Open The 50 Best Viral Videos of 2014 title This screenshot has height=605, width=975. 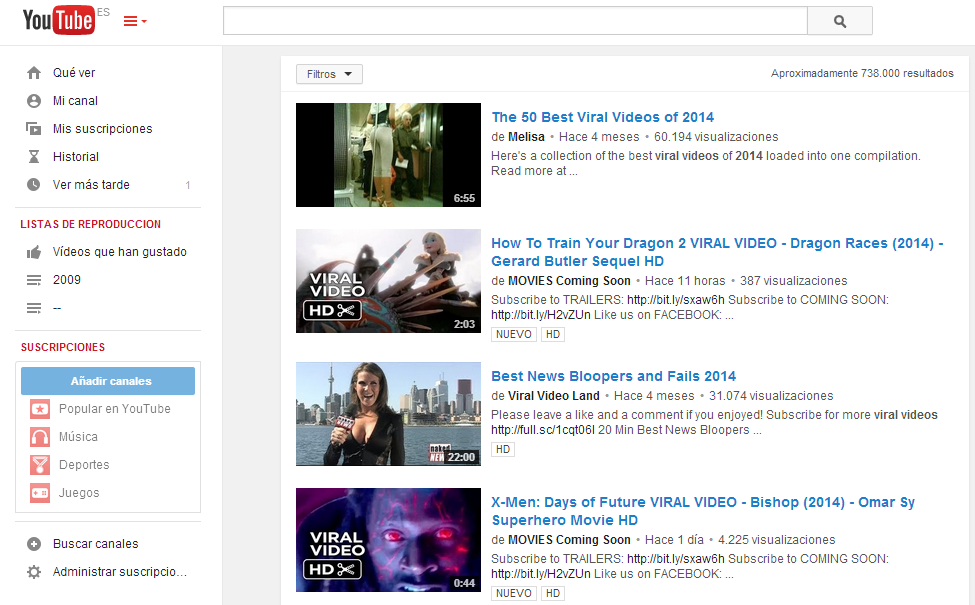[603, 117]
